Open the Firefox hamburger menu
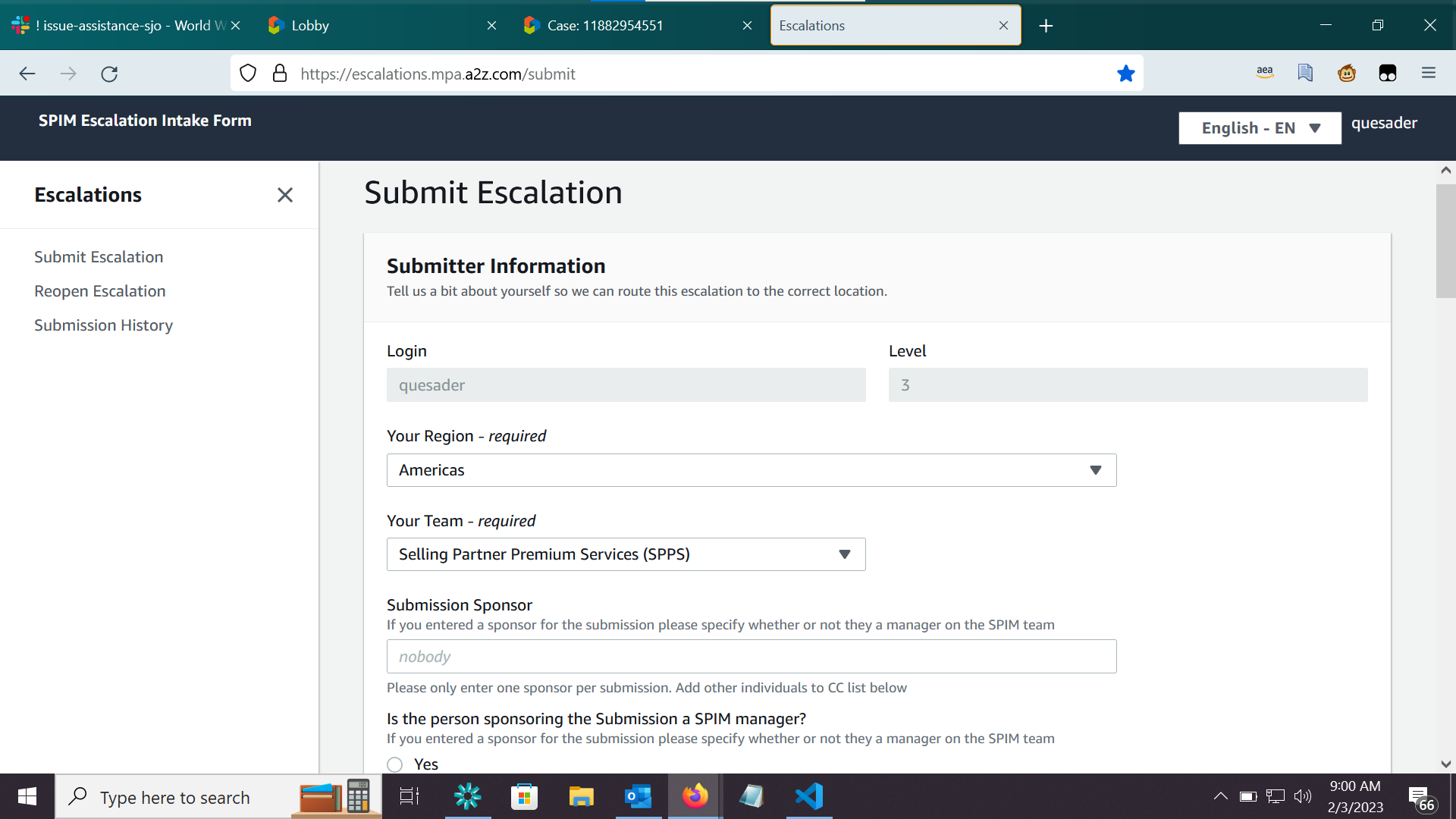 pos(1429,74)
